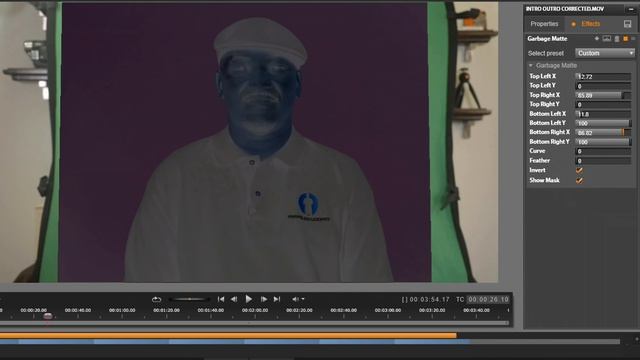Screen dimensions: 640x360
Task: Click the Garbage Matte effect title
Action: tap(547, 39)
